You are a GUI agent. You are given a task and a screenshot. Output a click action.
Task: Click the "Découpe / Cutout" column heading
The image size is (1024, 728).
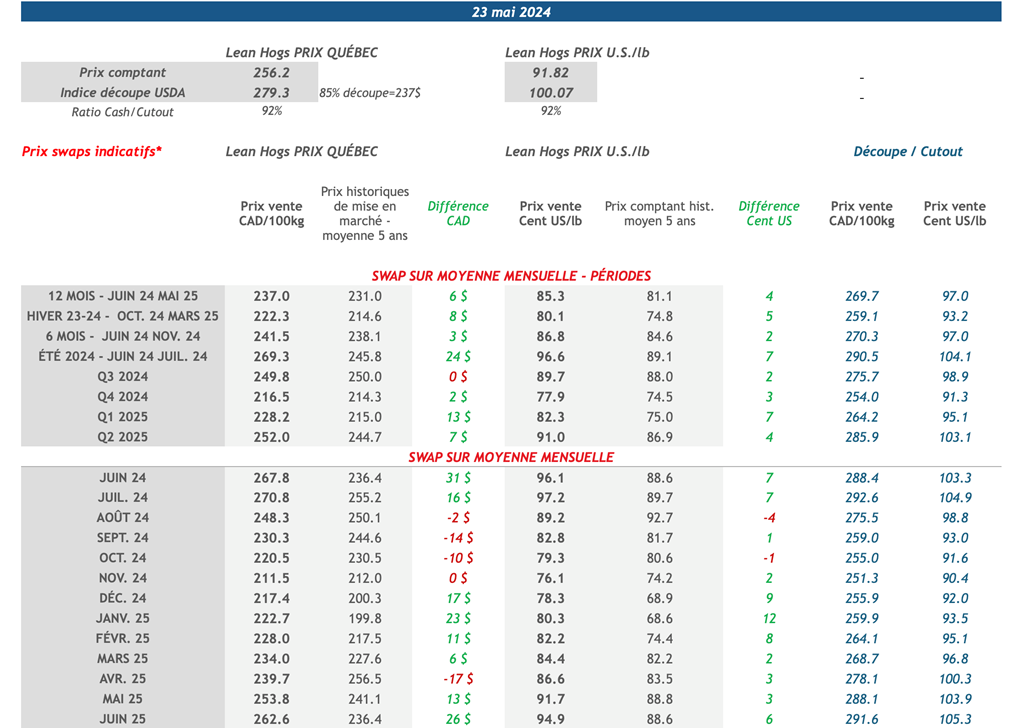point(907,152)
